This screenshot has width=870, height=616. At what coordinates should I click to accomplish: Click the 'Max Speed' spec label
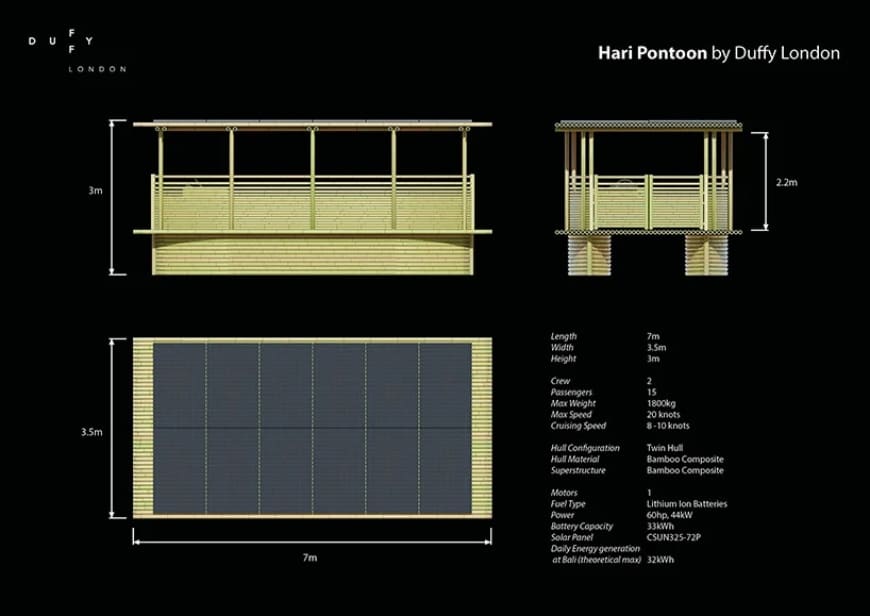point(571,415)
